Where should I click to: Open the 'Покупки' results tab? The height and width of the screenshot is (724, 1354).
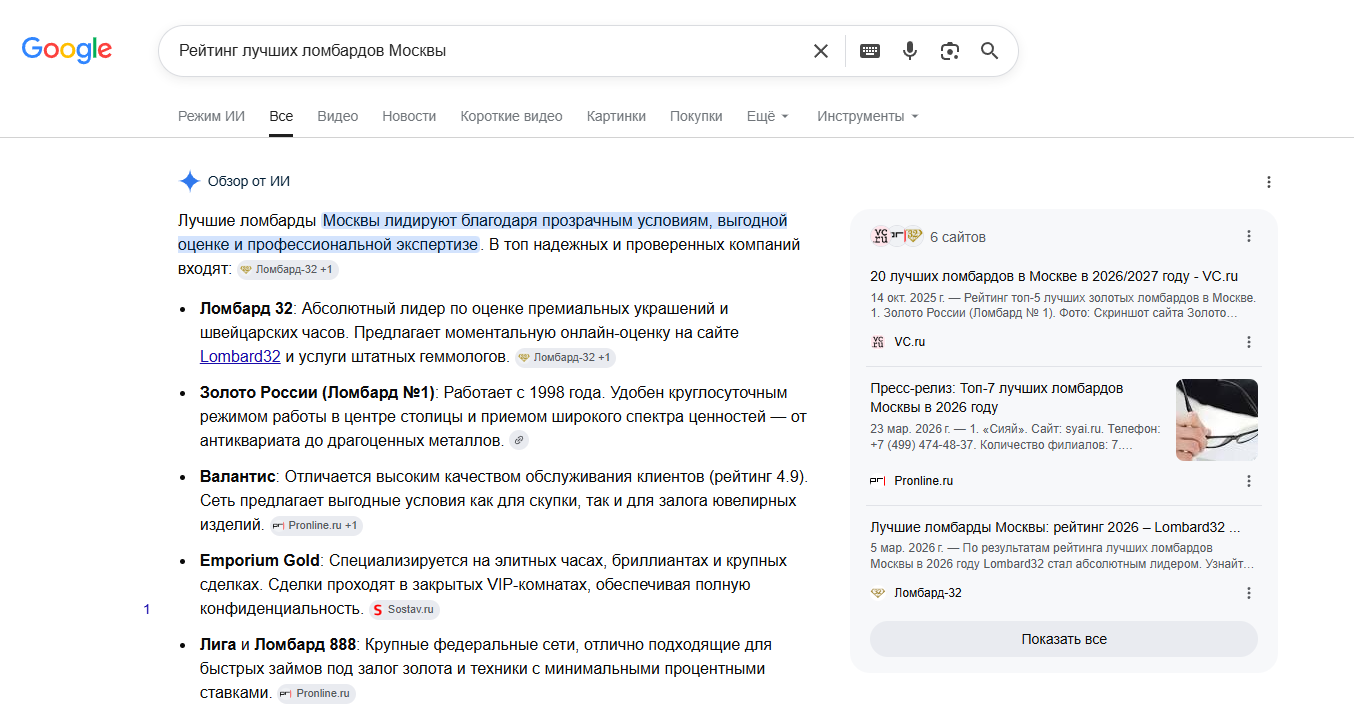696,116
